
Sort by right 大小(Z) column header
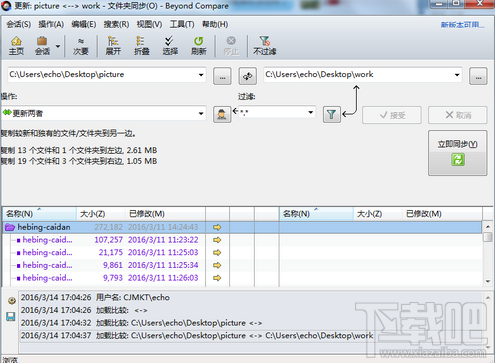378,214
